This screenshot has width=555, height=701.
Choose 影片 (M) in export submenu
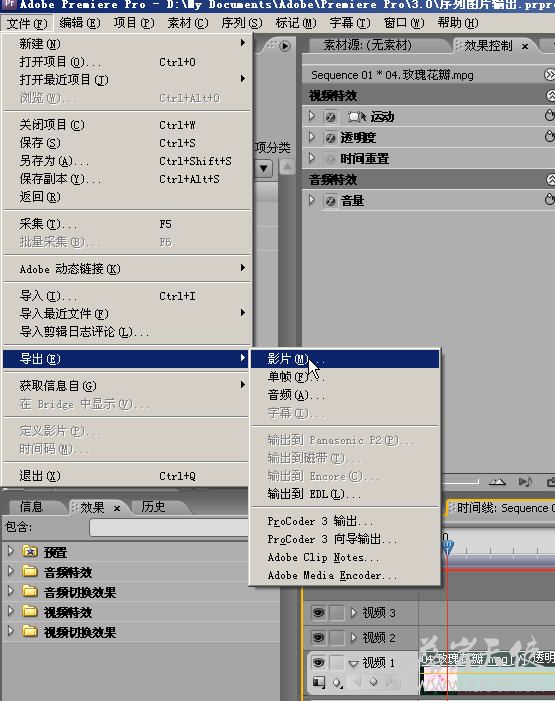[x=345, y=359]
